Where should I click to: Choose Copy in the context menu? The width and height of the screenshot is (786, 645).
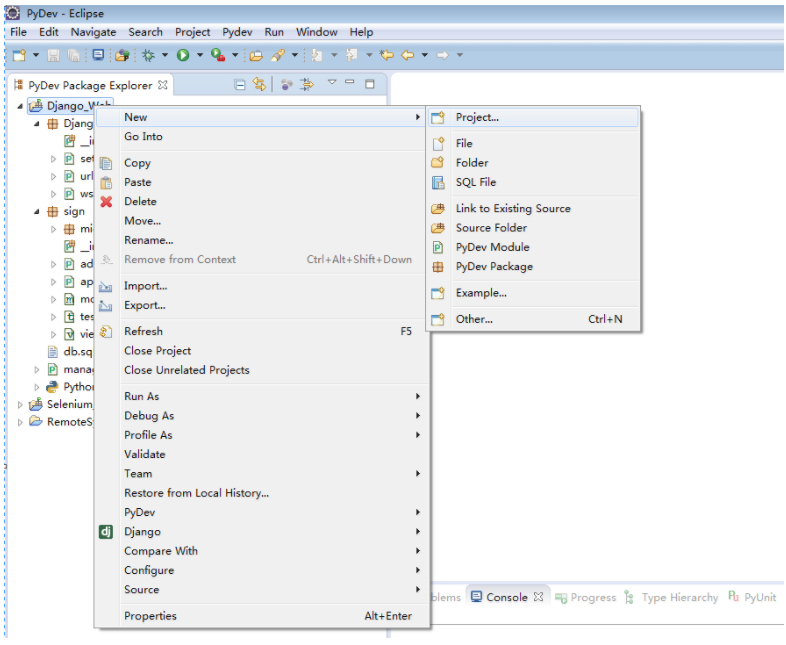point(261,163)
